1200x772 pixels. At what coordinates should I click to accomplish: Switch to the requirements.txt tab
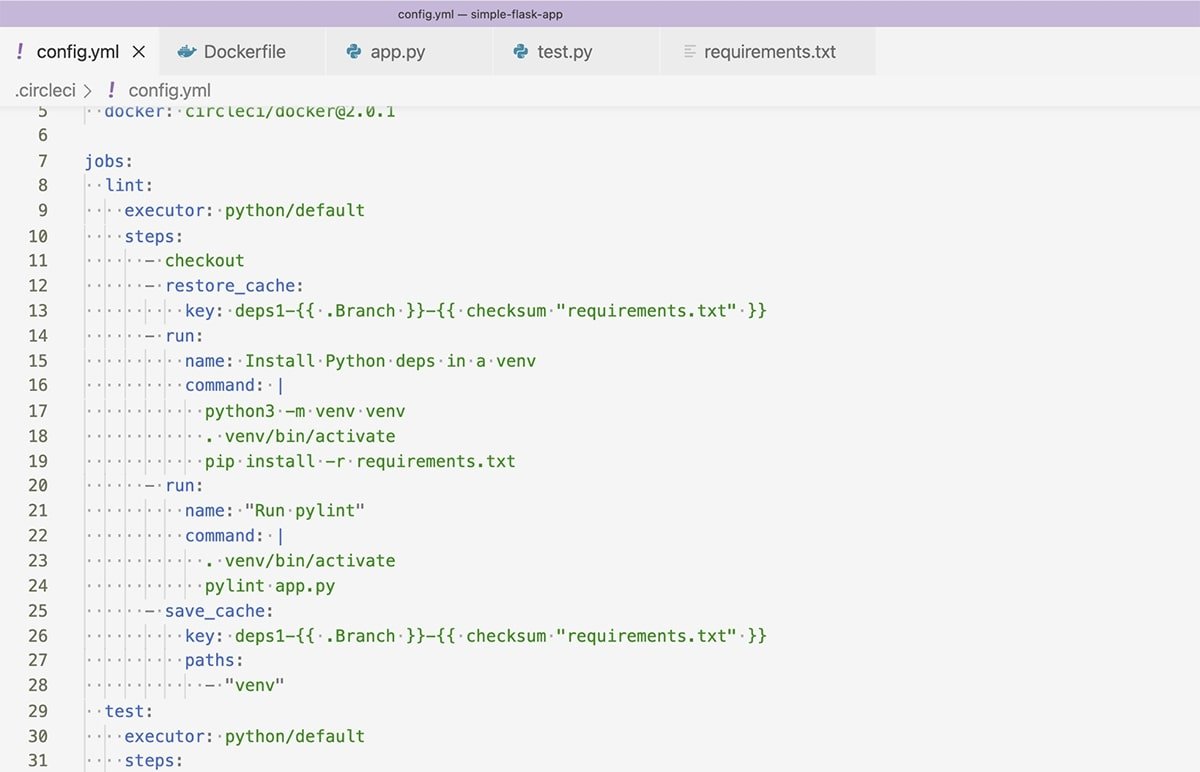click(x=769, y=52)
